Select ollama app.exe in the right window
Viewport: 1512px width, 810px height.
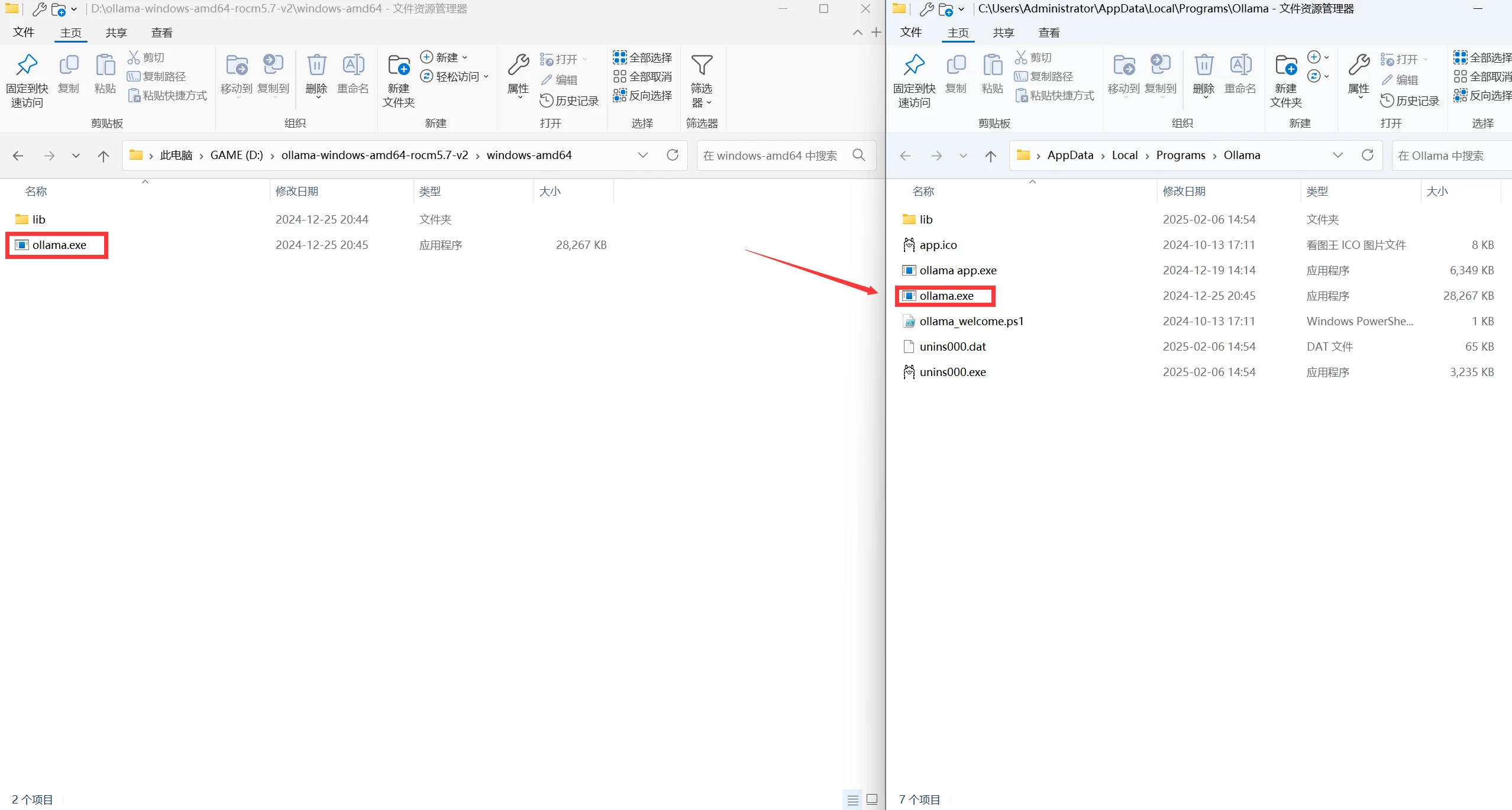958,270
